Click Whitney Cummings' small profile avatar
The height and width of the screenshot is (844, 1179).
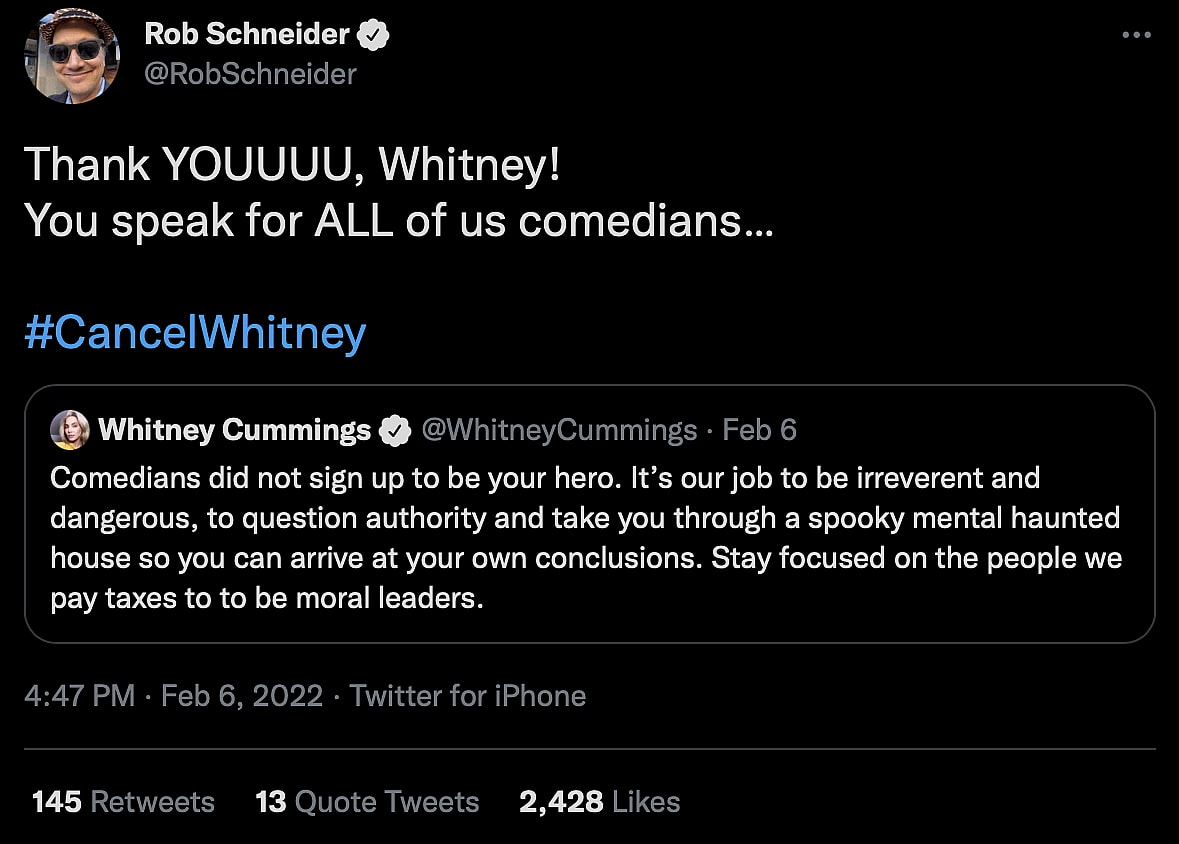coord(72,430)
